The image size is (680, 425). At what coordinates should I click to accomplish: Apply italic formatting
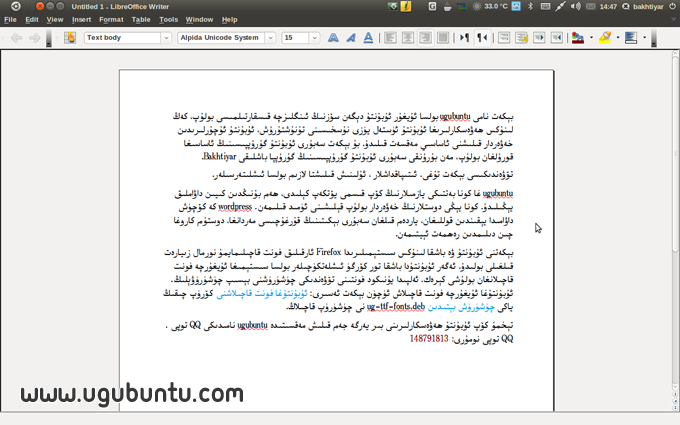click(x=351, y=38)
